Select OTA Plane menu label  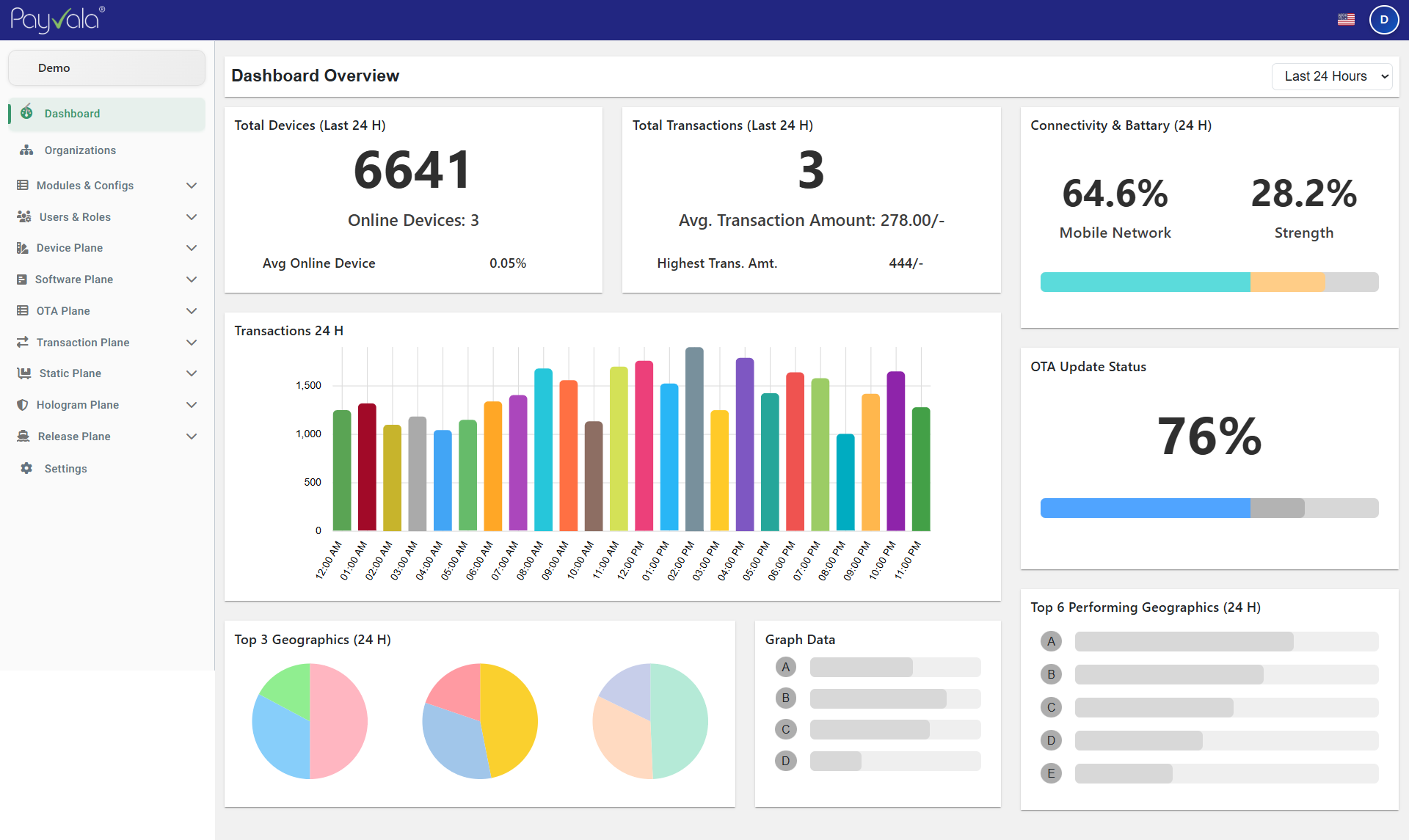[x=63, y=311]
